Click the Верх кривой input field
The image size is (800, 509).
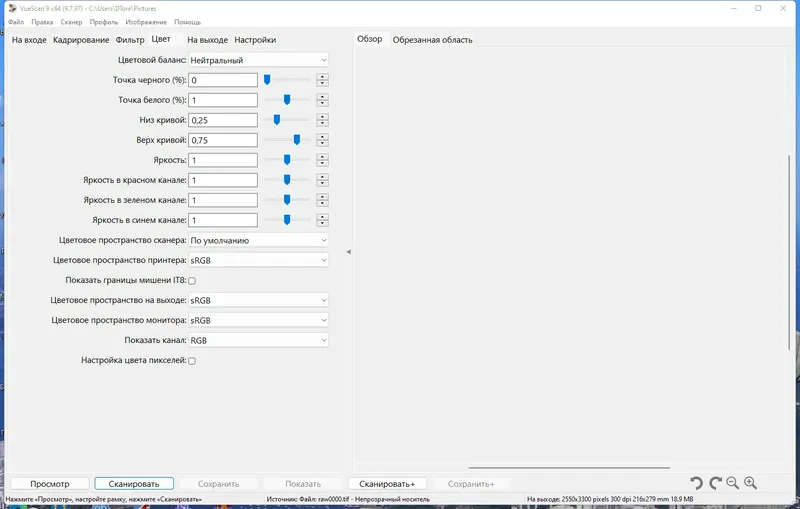[x=223, y=140]
